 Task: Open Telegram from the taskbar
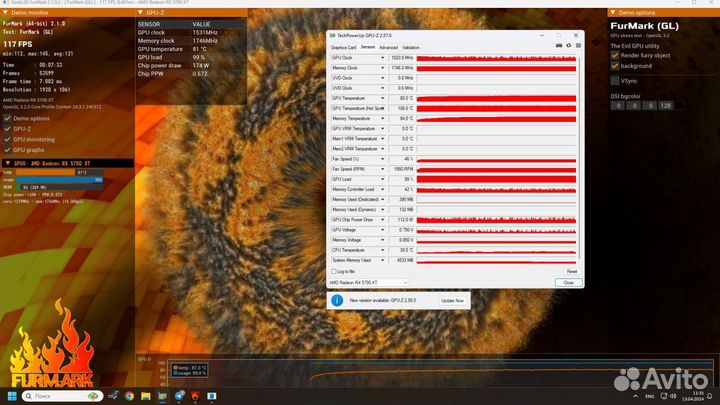(x=179, y=396)
